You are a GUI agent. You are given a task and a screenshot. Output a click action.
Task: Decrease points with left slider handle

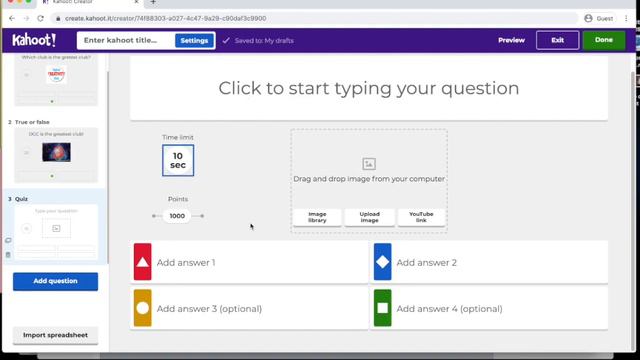pos(154,216)
